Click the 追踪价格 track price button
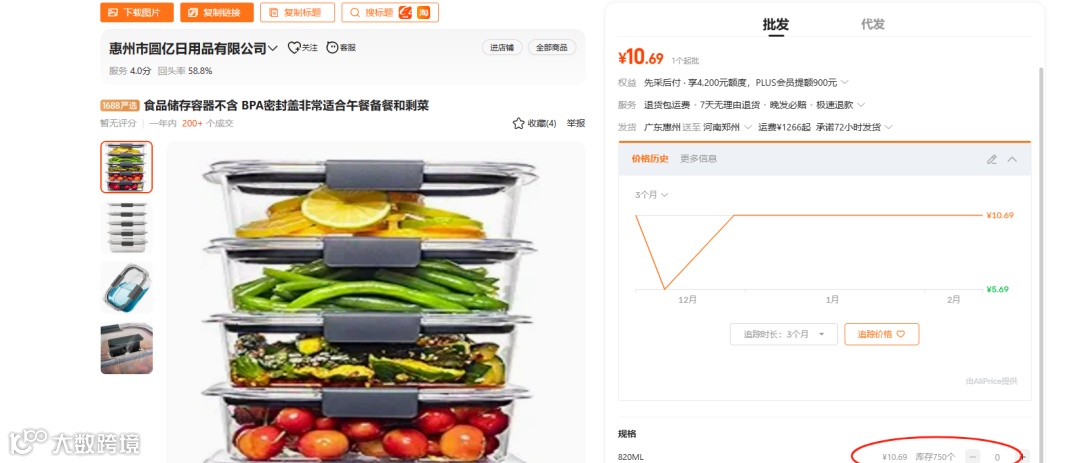 tap(882, 334)
